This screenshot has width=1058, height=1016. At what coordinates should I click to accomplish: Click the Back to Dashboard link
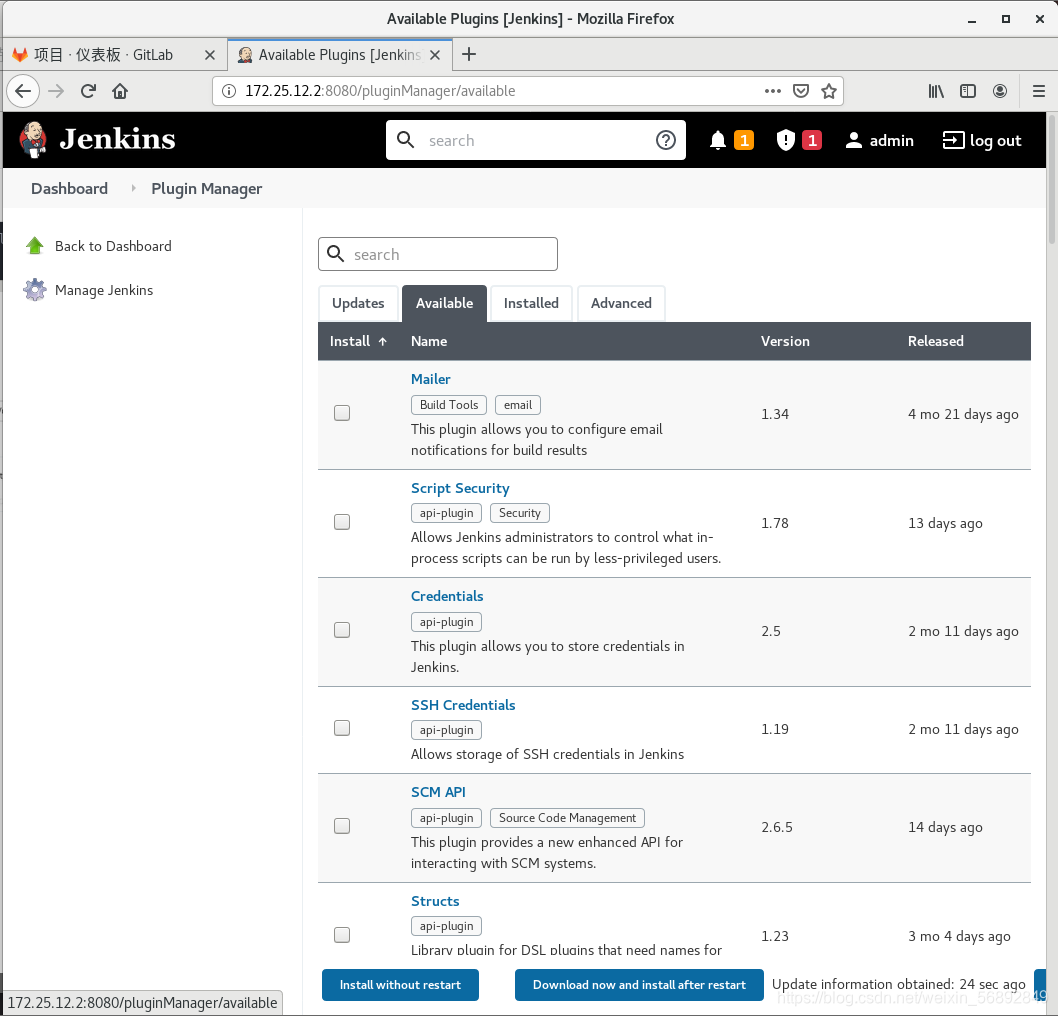coord(113,246)
